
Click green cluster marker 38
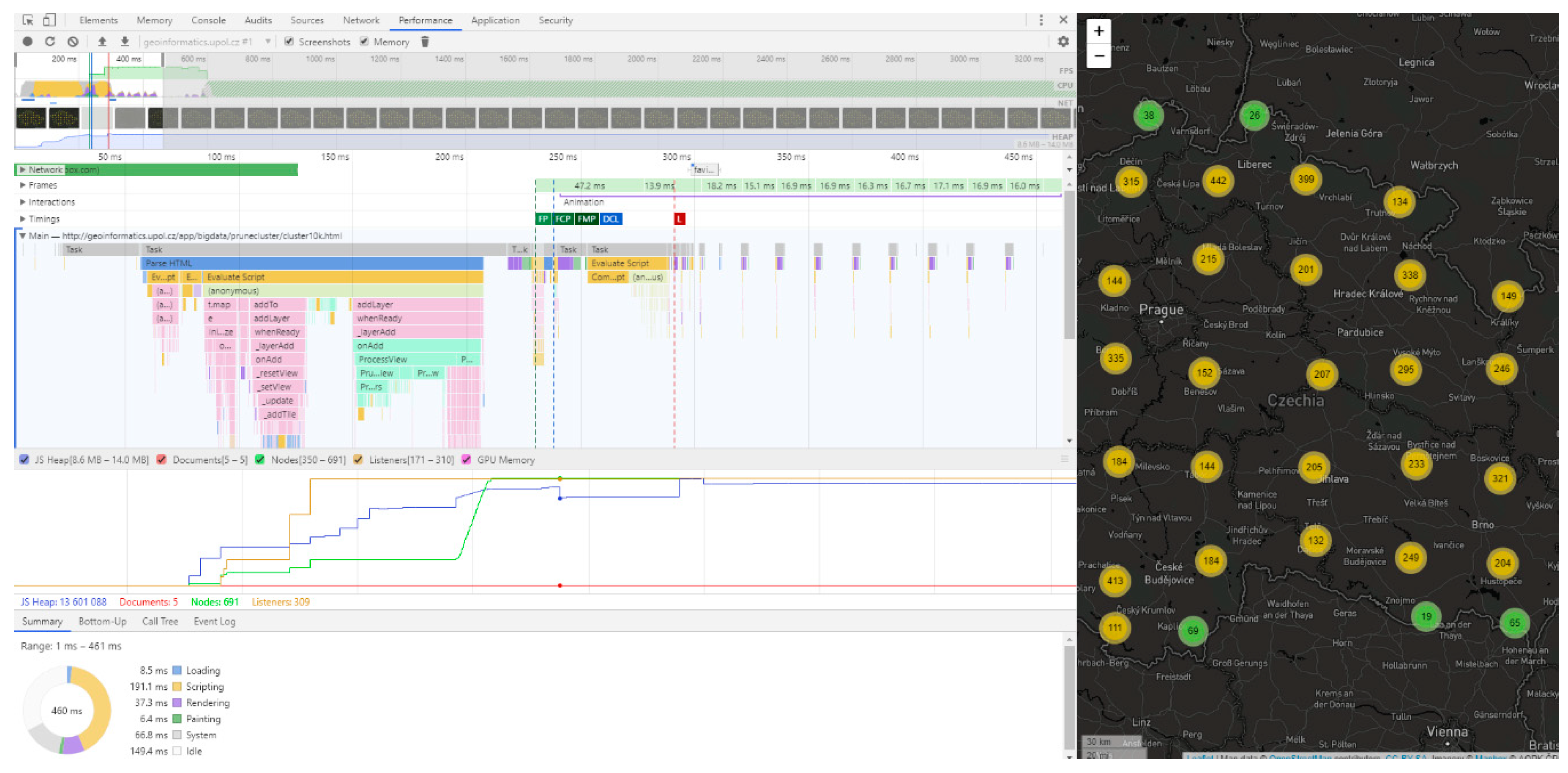point(1149,116)
